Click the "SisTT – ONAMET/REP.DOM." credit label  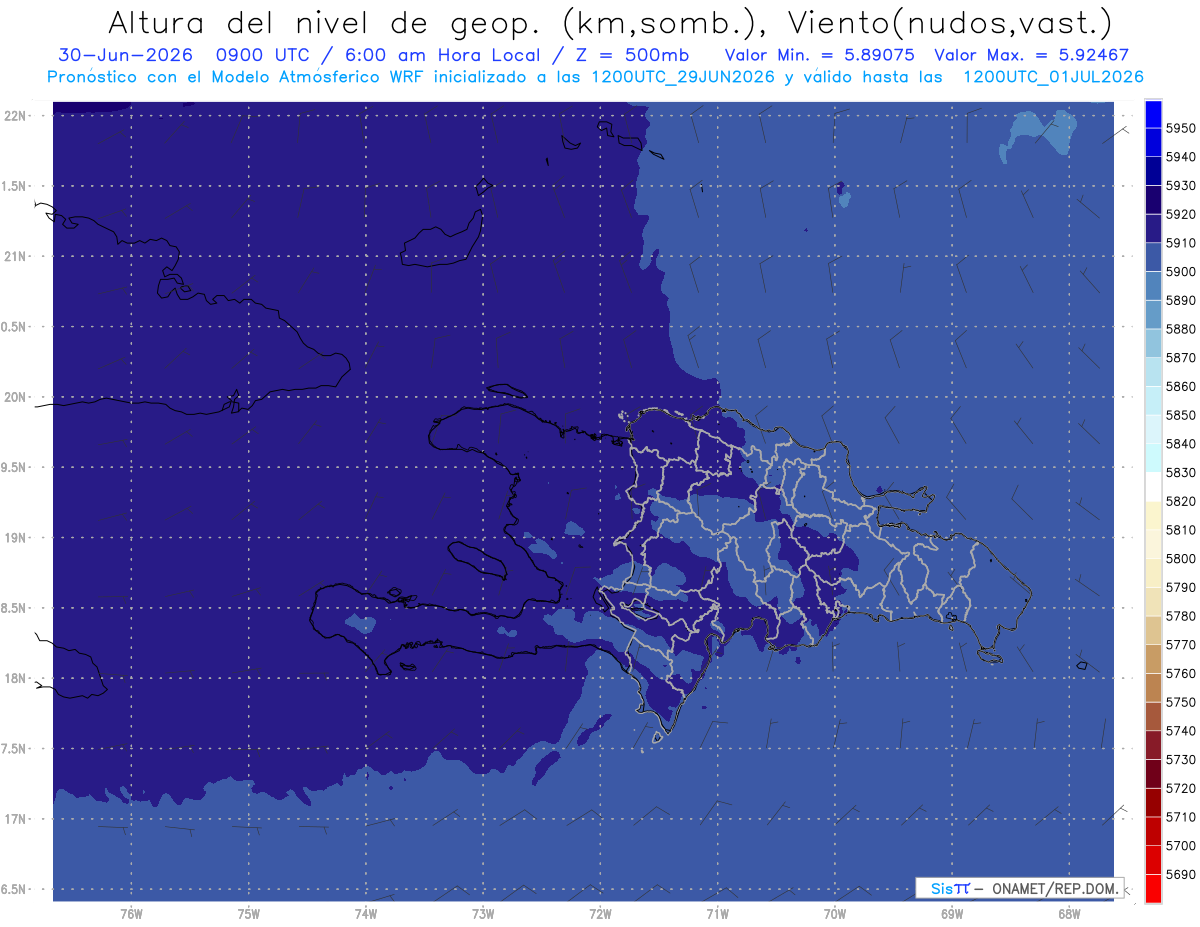1020,888
